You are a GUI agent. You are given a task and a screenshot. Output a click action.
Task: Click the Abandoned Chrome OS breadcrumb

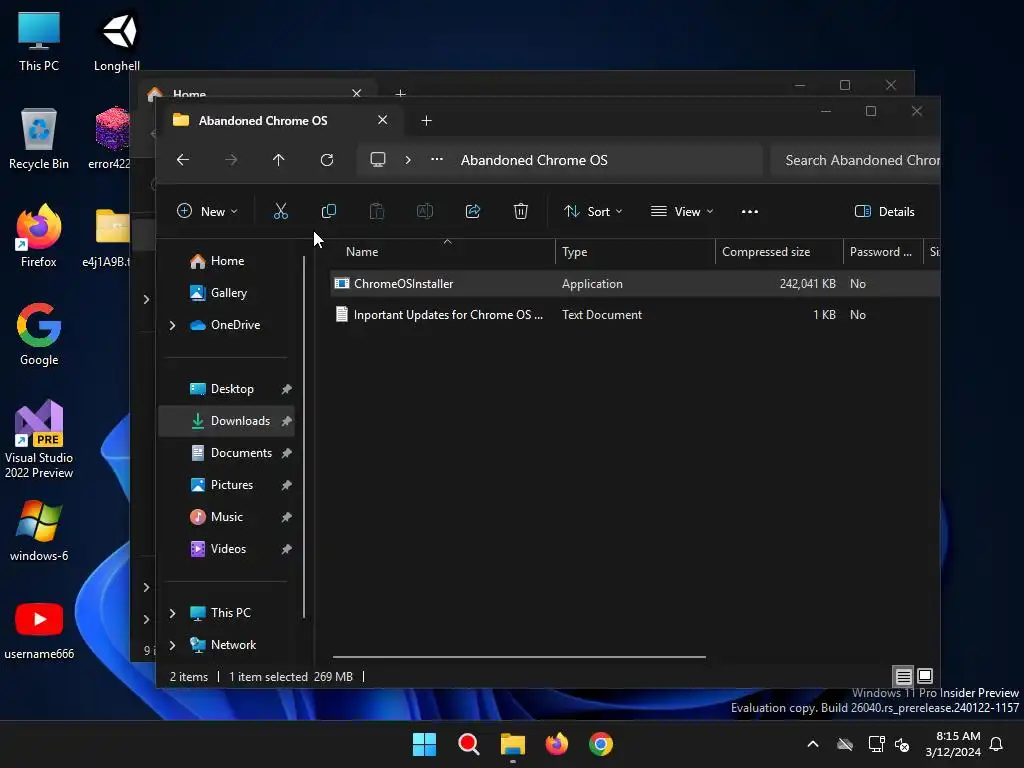pyautogui.click(x=534, y=160)
